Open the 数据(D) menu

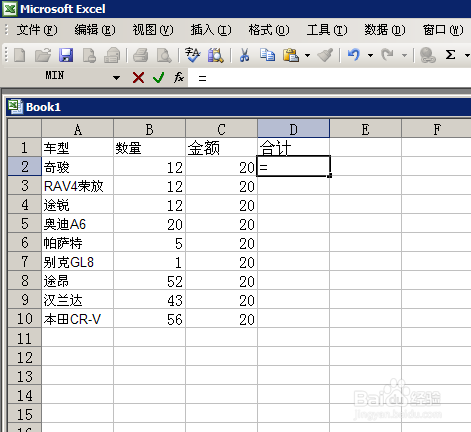(385, 30)
